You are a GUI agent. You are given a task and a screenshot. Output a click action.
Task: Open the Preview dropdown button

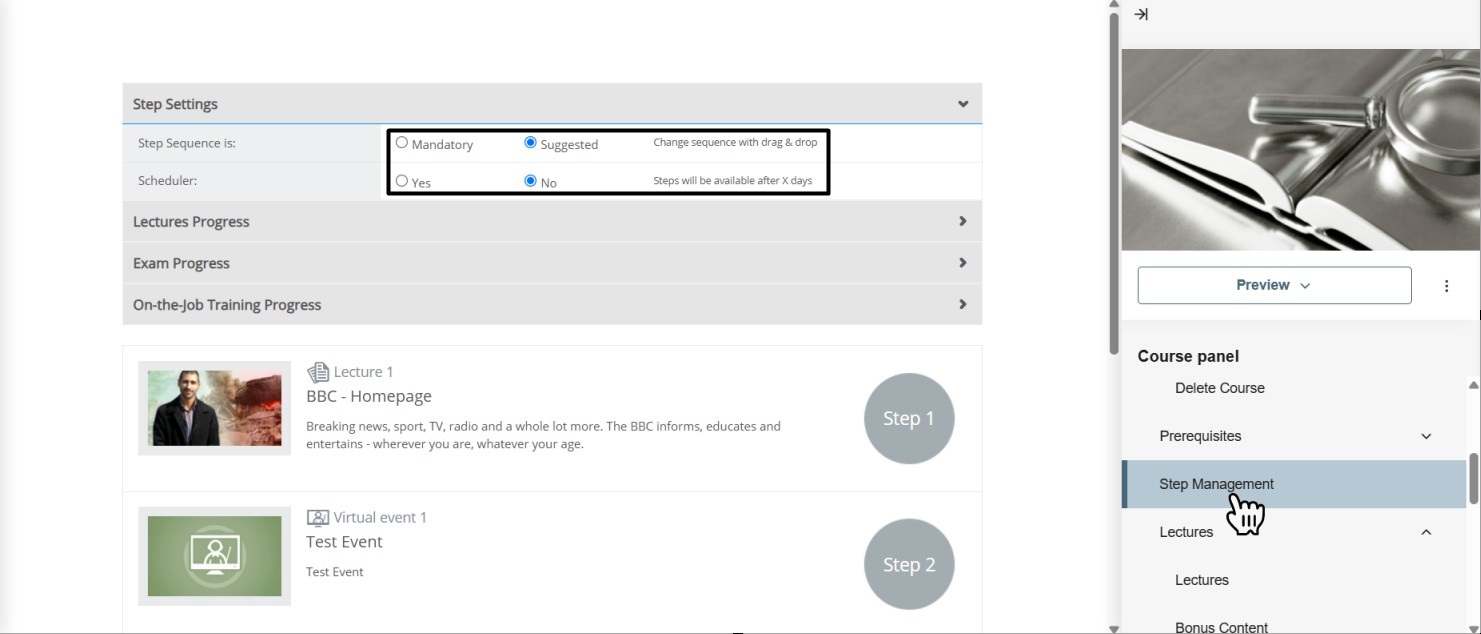pyautogui.click(x=1274, y=285)
